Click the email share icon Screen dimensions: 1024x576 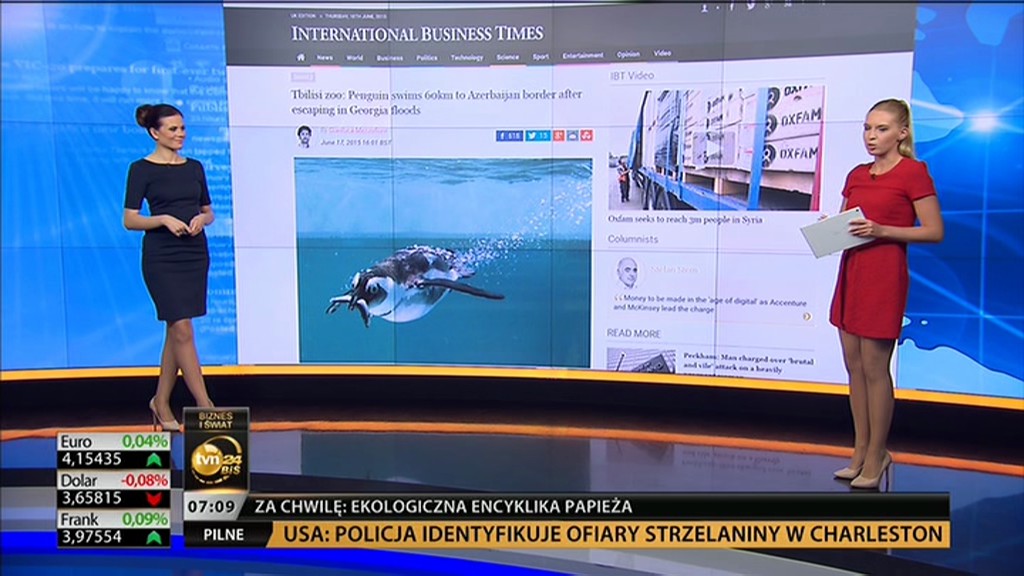pos(573,135)
